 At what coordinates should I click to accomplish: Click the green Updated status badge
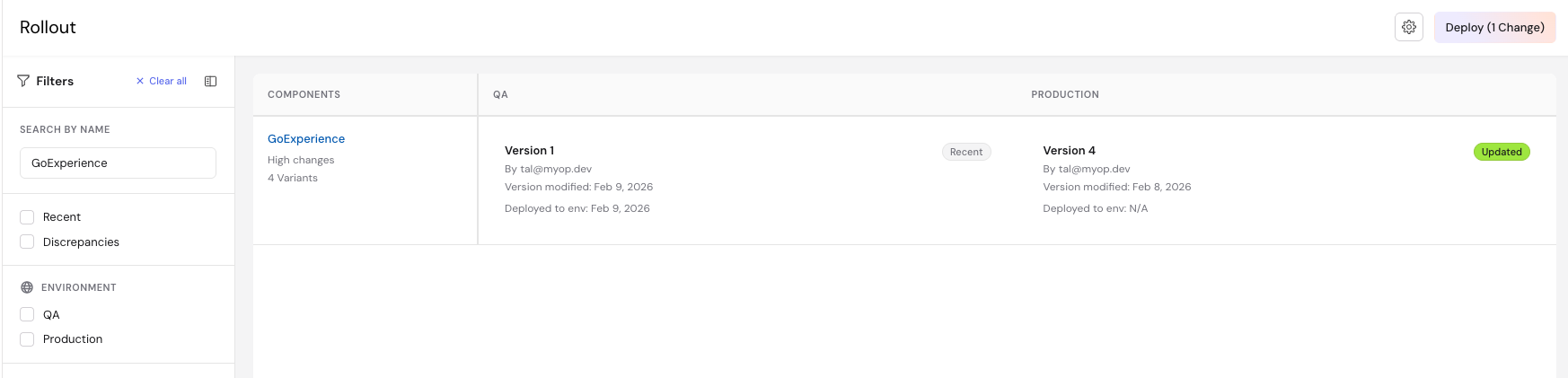1501,152
